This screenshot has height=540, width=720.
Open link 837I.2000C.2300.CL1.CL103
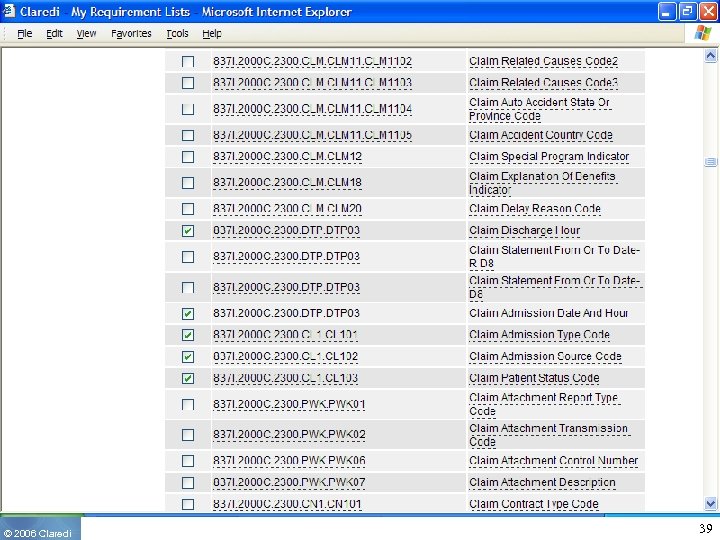(x=285, y=378)
